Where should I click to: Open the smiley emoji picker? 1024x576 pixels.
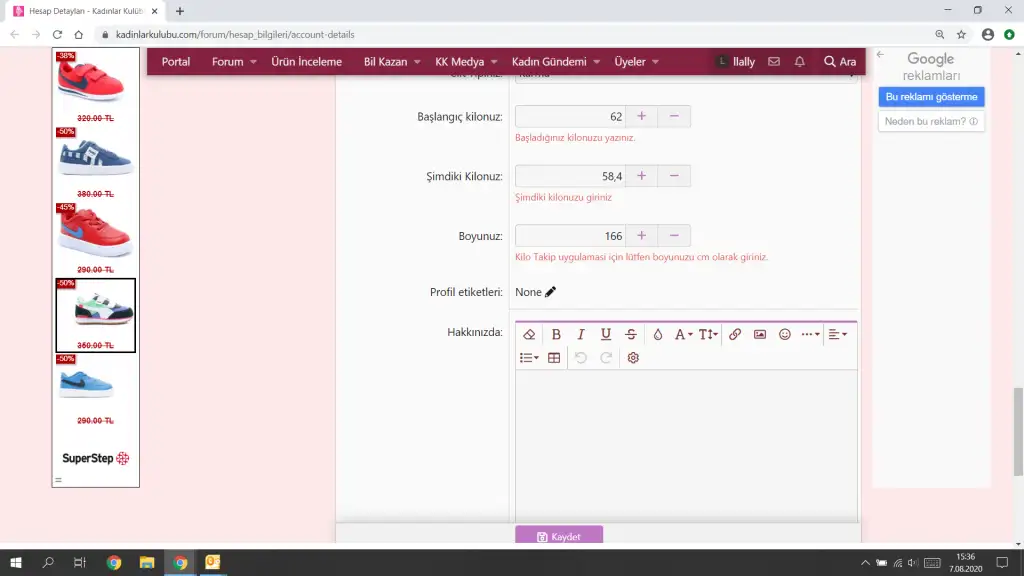click(785, 334)
